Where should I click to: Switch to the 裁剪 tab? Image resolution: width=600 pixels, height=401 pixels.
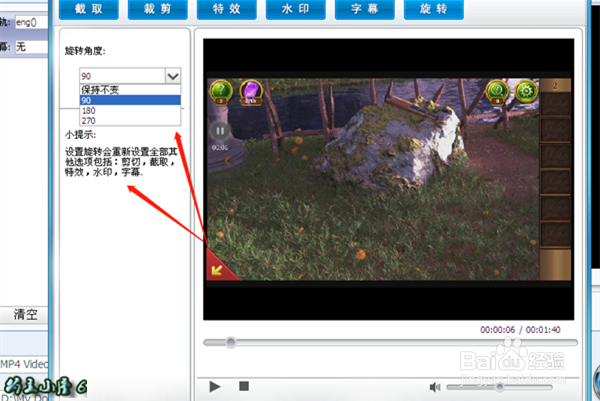(158, 9)
